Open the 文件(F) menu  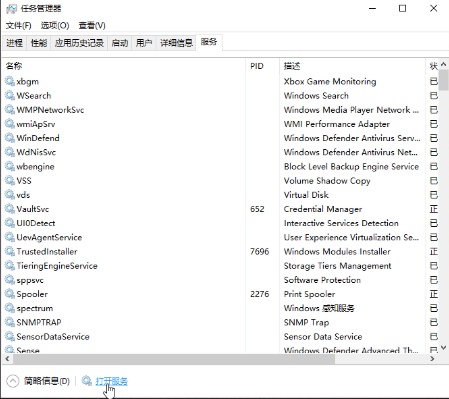click(18, 25)
